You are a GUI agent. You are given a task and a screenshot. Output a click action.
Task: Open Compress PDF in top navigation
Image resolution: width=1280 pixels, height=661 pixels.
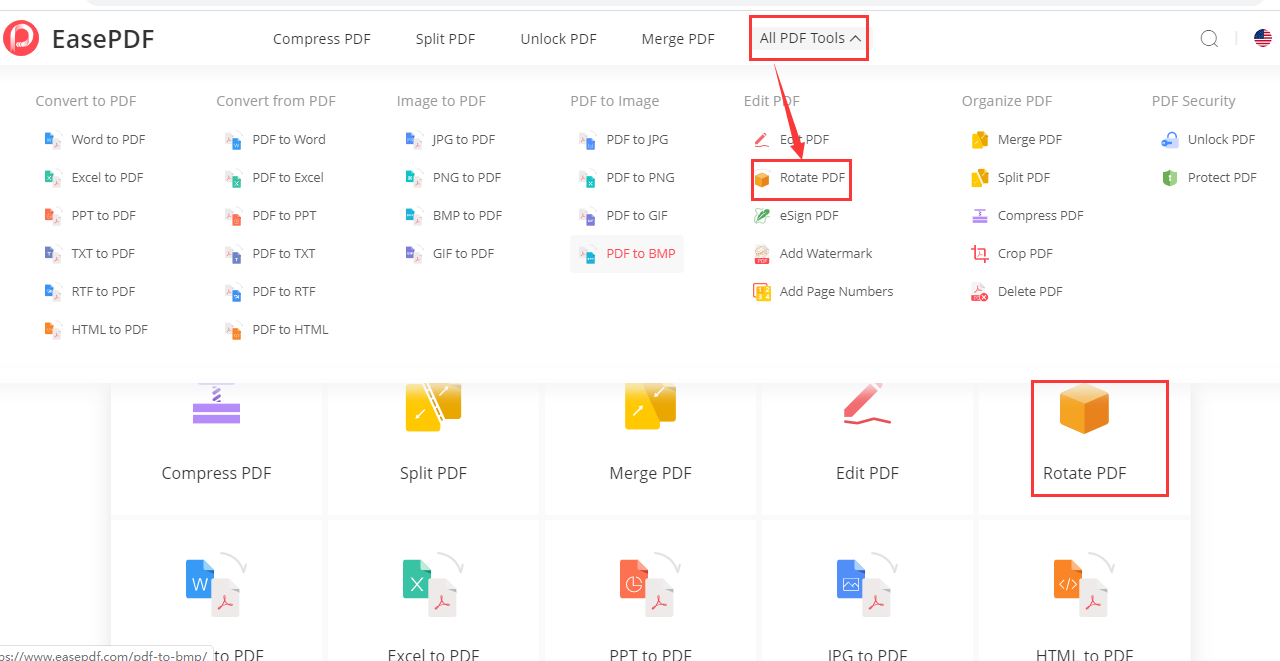(321, 39)
